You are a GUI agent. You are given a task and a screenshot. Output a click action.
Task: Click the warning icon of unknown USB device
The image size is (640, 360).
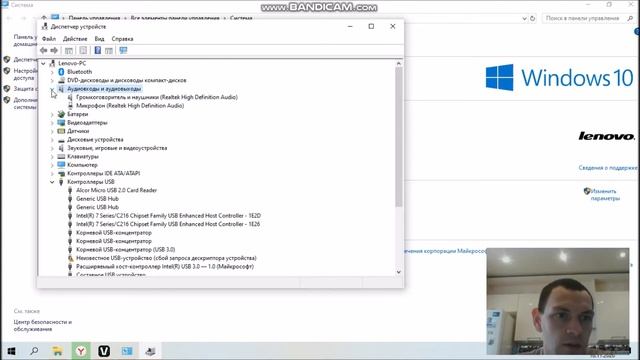tap(70, 258)
